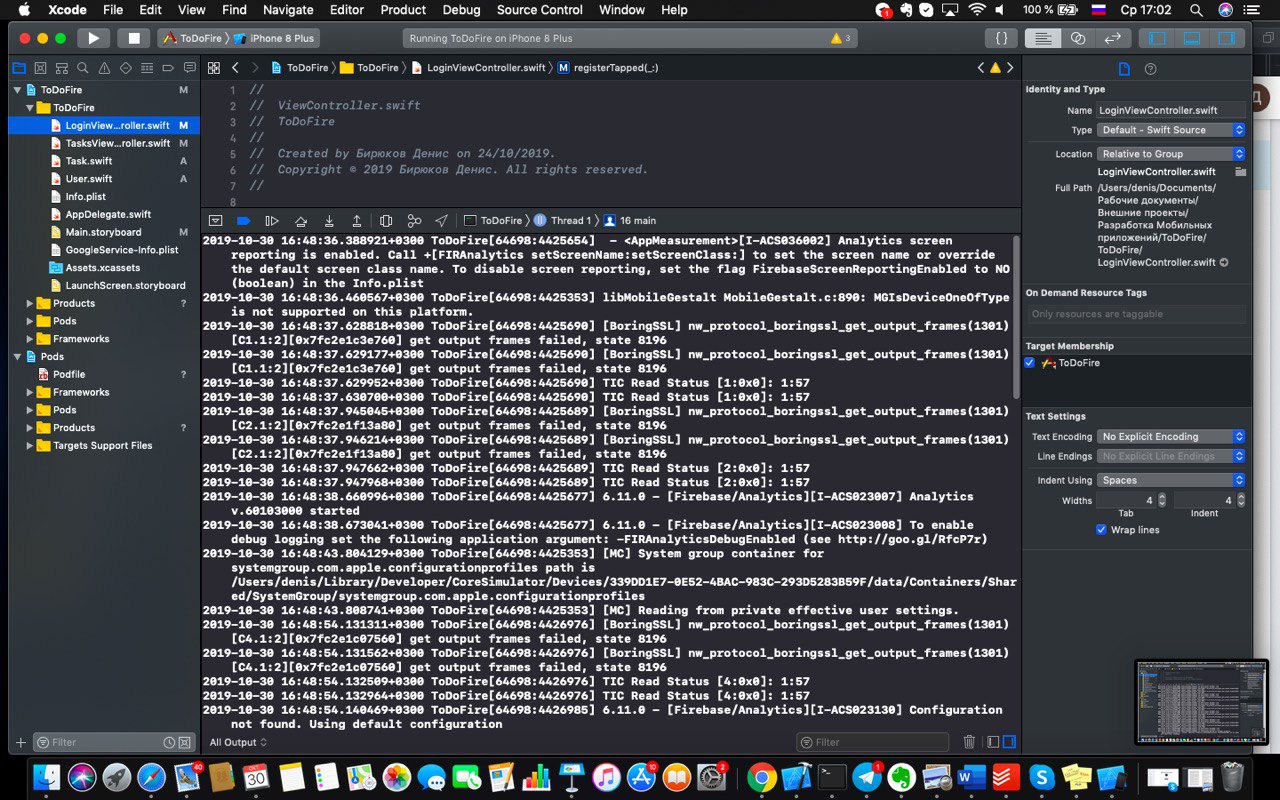Image resolution: width=1280 pixels, height=800 pixels.
Task: Open the Breakpoint navigator
Action: pos(167,68)
